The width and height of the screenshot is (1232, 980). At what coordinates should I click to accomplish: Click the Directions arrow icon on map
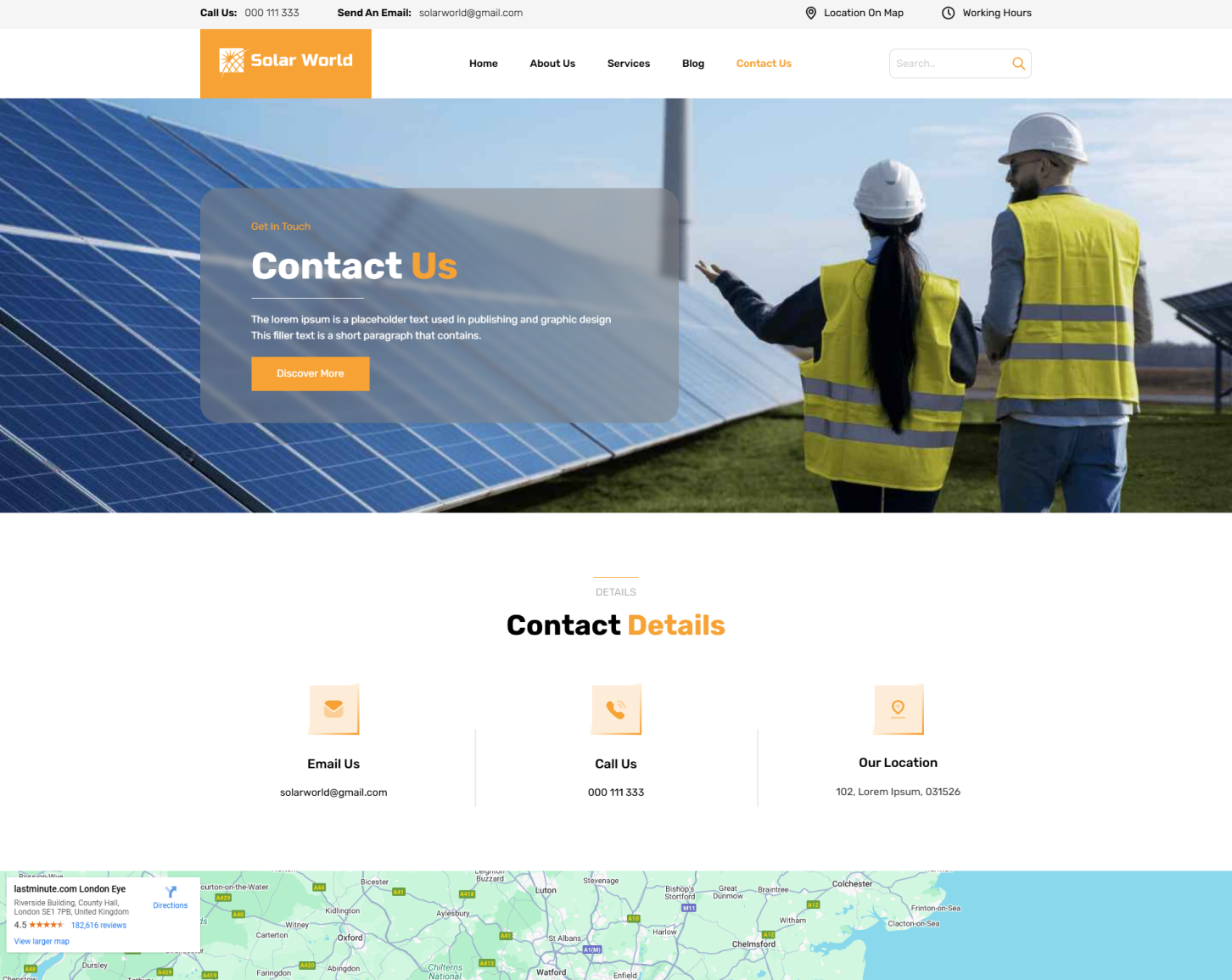[x=171, y=892]
